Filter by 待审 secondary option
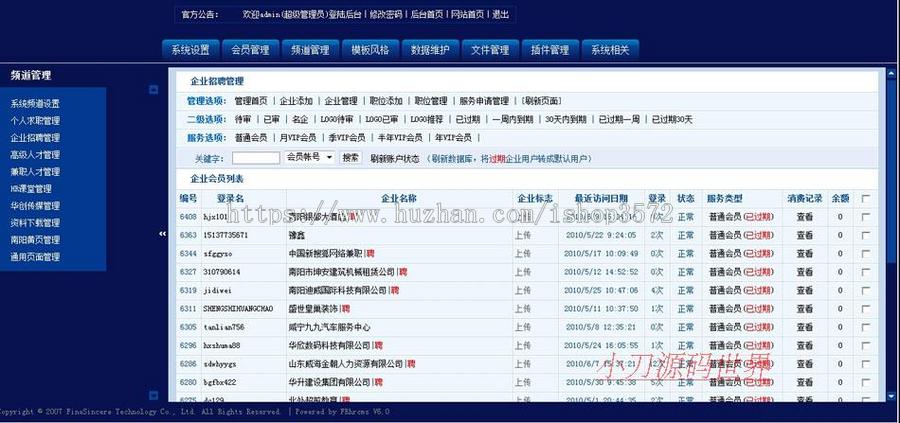900x423 pixels. [x=243, y=120]
